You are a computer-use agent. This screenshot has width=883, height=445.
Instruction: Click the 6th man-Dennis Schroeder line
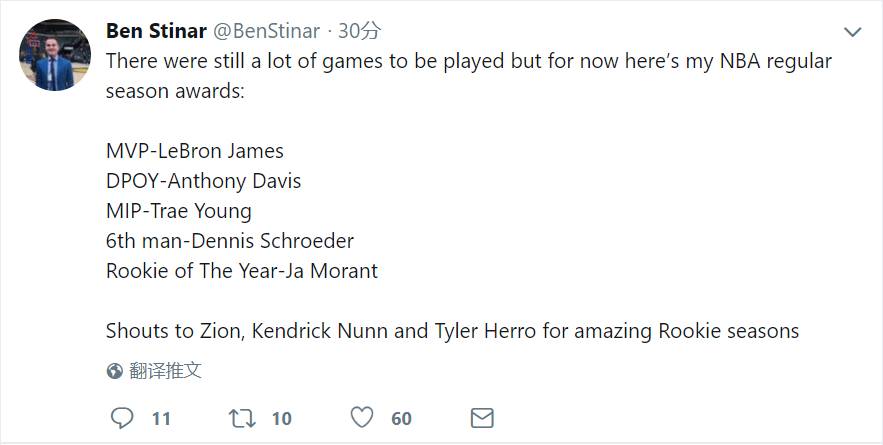coord(230,241)
